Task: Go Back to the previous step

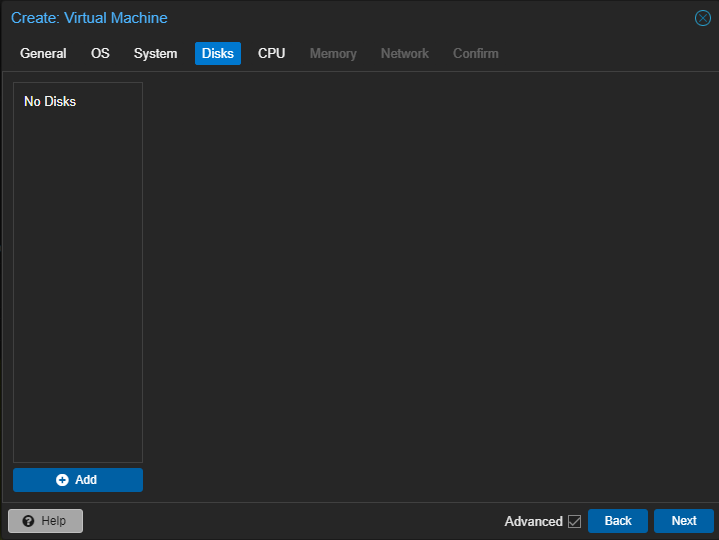Action: pyautogui.click(x=618, y=521)
